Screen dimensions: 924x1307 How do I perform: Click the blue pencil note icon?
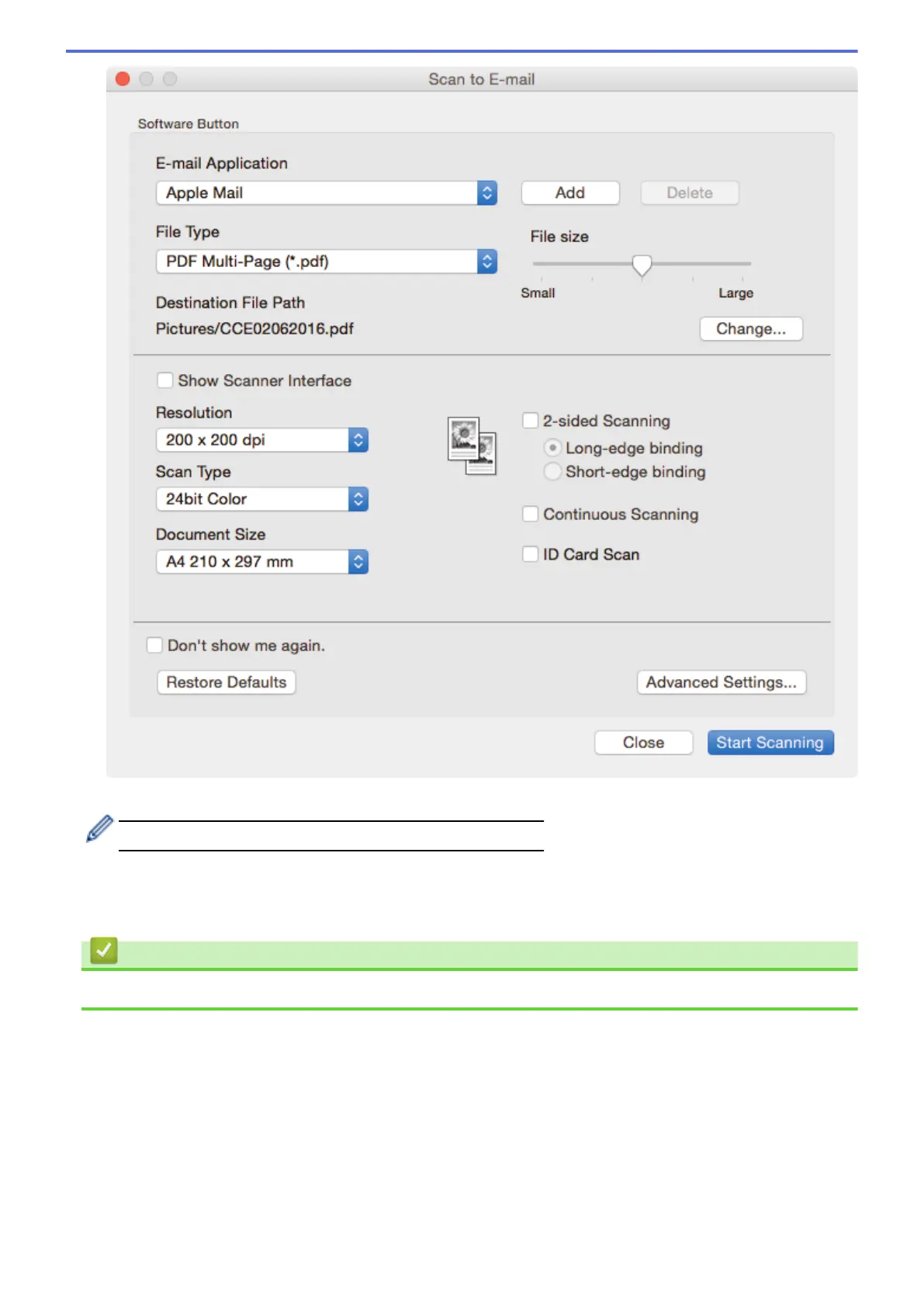coord(99,828)
